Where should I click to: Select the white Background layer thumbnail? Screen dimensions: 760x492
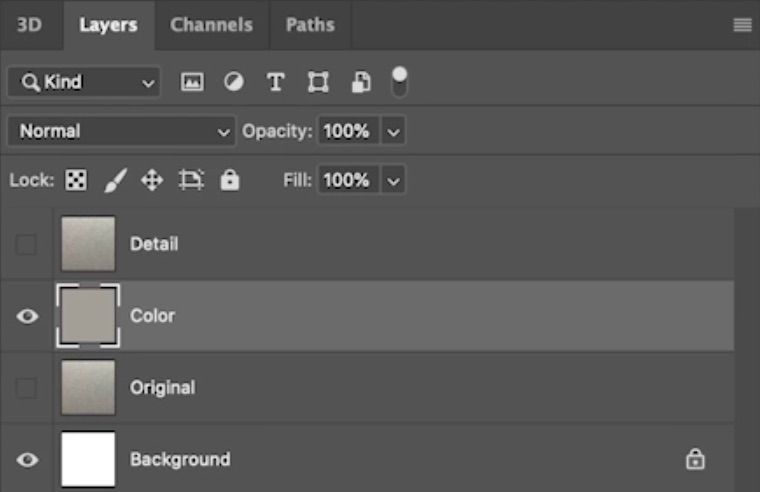(88, 459)
